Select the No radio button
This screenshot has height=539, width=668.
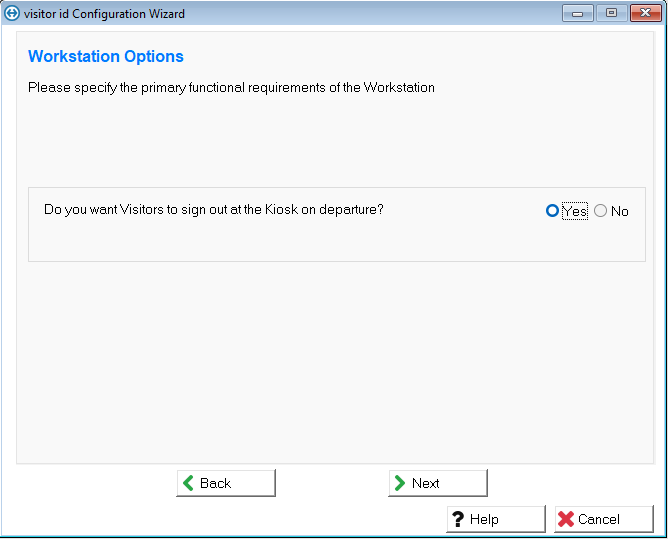(600, 211)
